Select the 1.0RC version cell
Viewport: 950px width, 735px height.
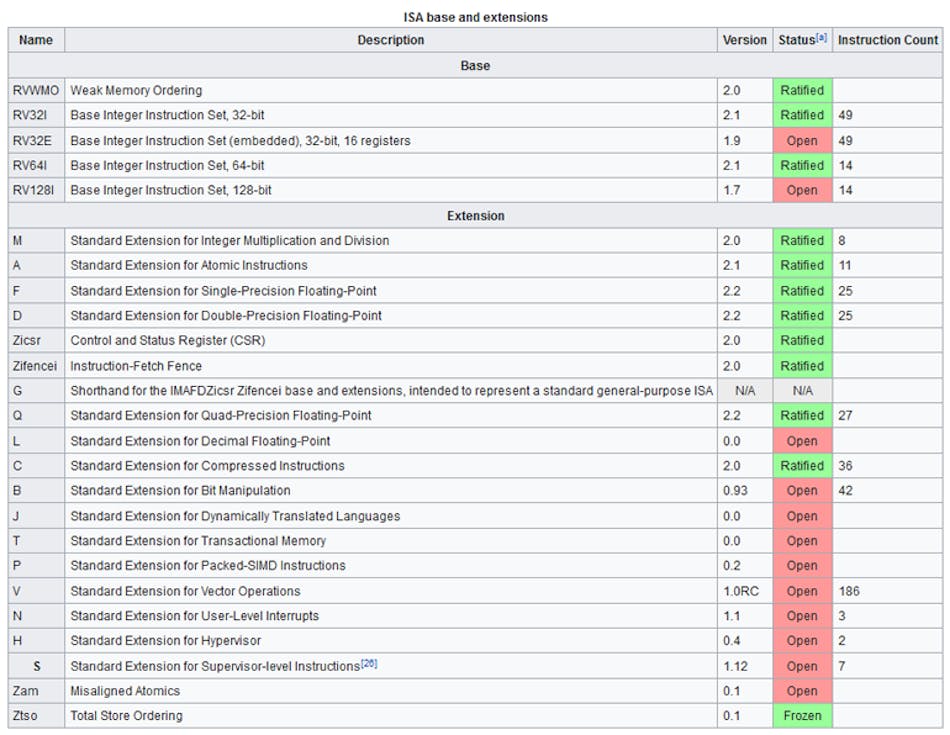pos(740,591)
